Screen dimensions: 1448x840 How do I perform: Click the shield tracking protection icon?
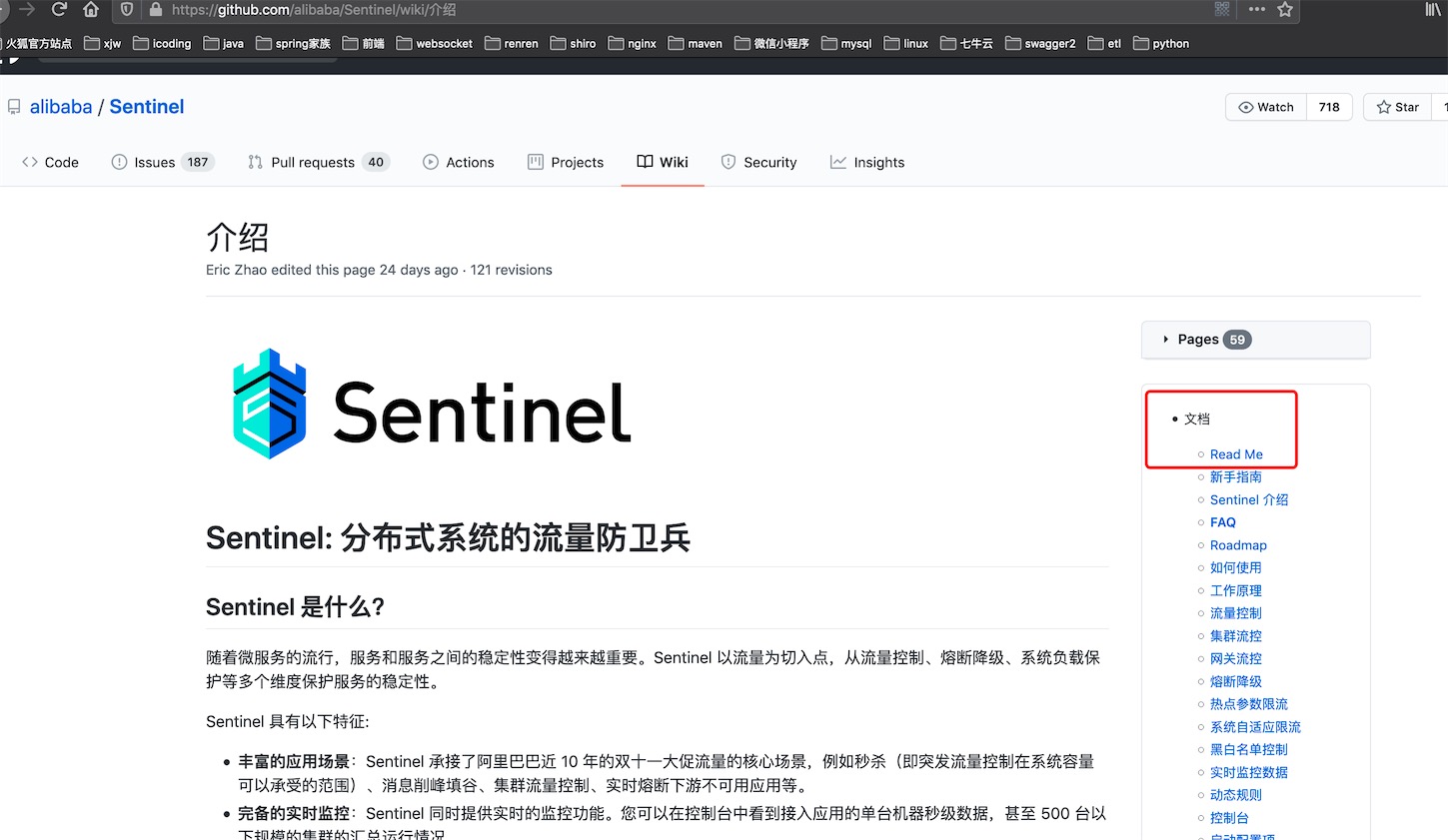127,10
